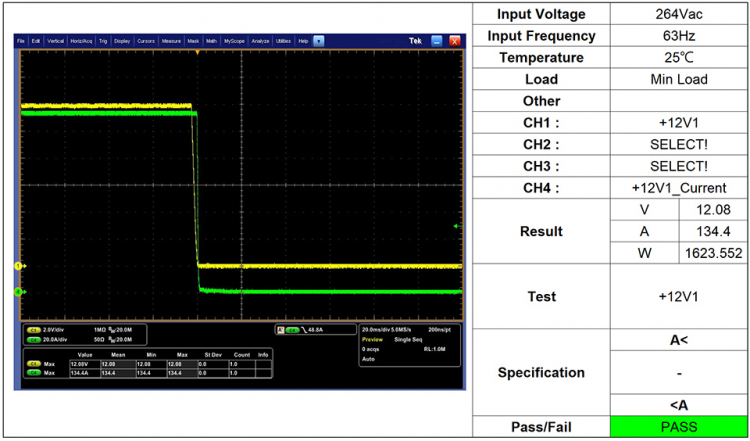Click the green PASS result cell
The width and height of the screenshot is (750, 441).
(x=678, y=427)
